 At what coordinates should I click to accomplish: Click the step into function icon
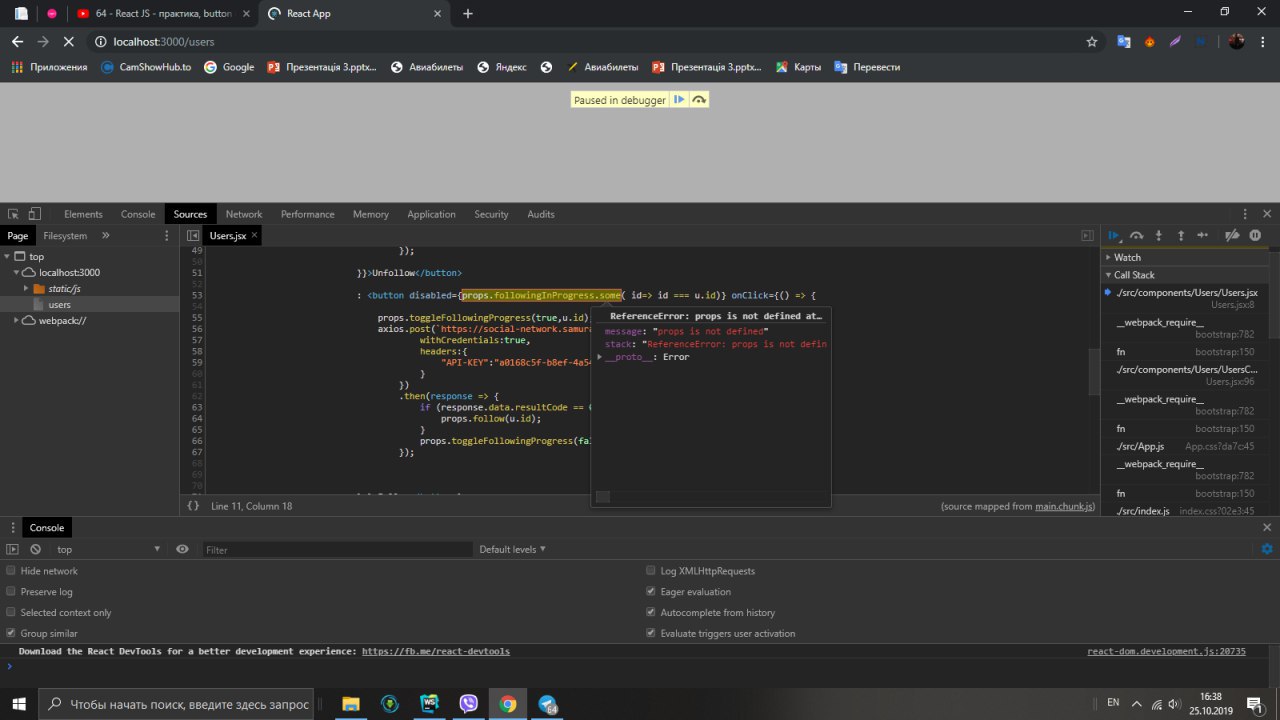click(1159, 236)
